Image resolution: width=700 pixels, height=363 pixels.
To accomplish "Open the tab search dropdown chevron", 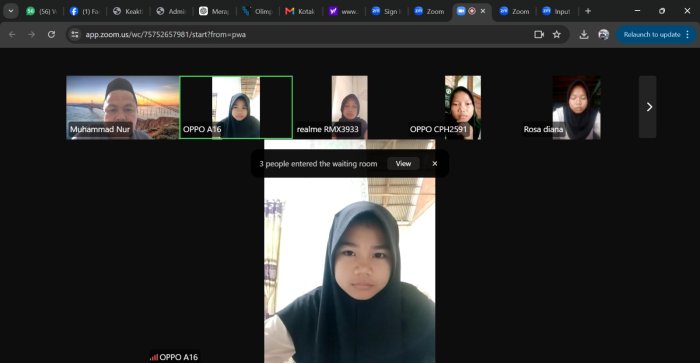I will click(x=11, y=11).
